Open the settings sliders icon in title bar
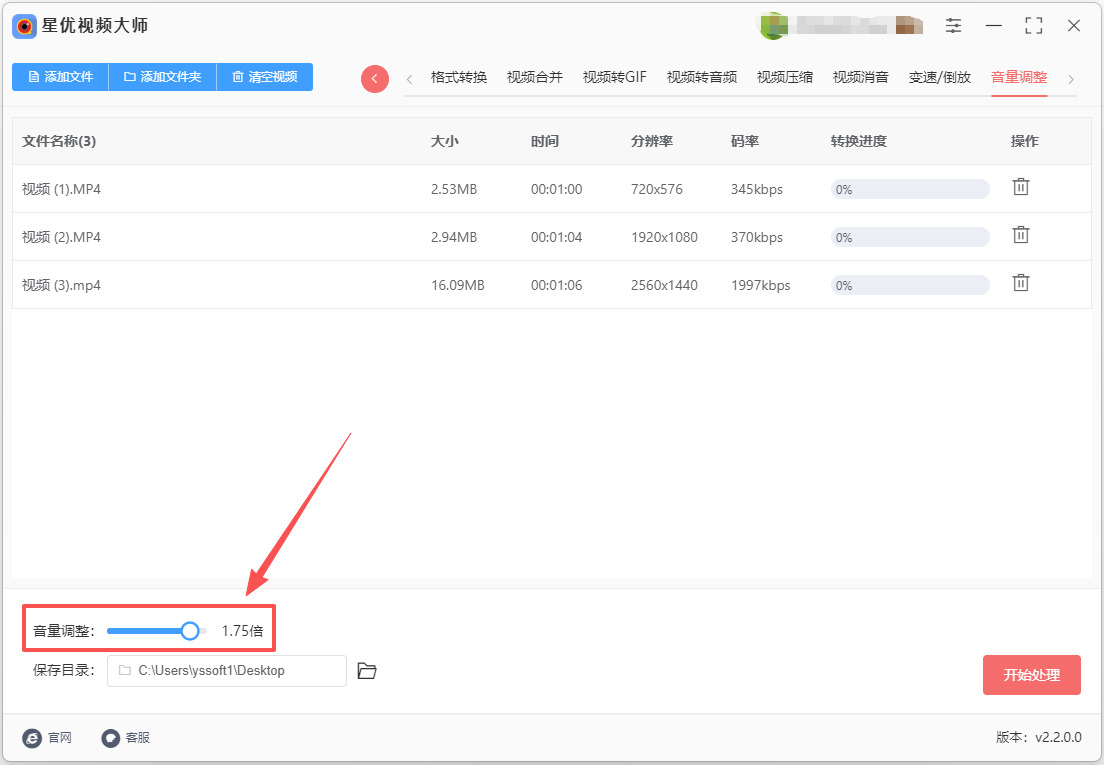The width and height of the screenshot is (1104, 765). click(953, 26)
